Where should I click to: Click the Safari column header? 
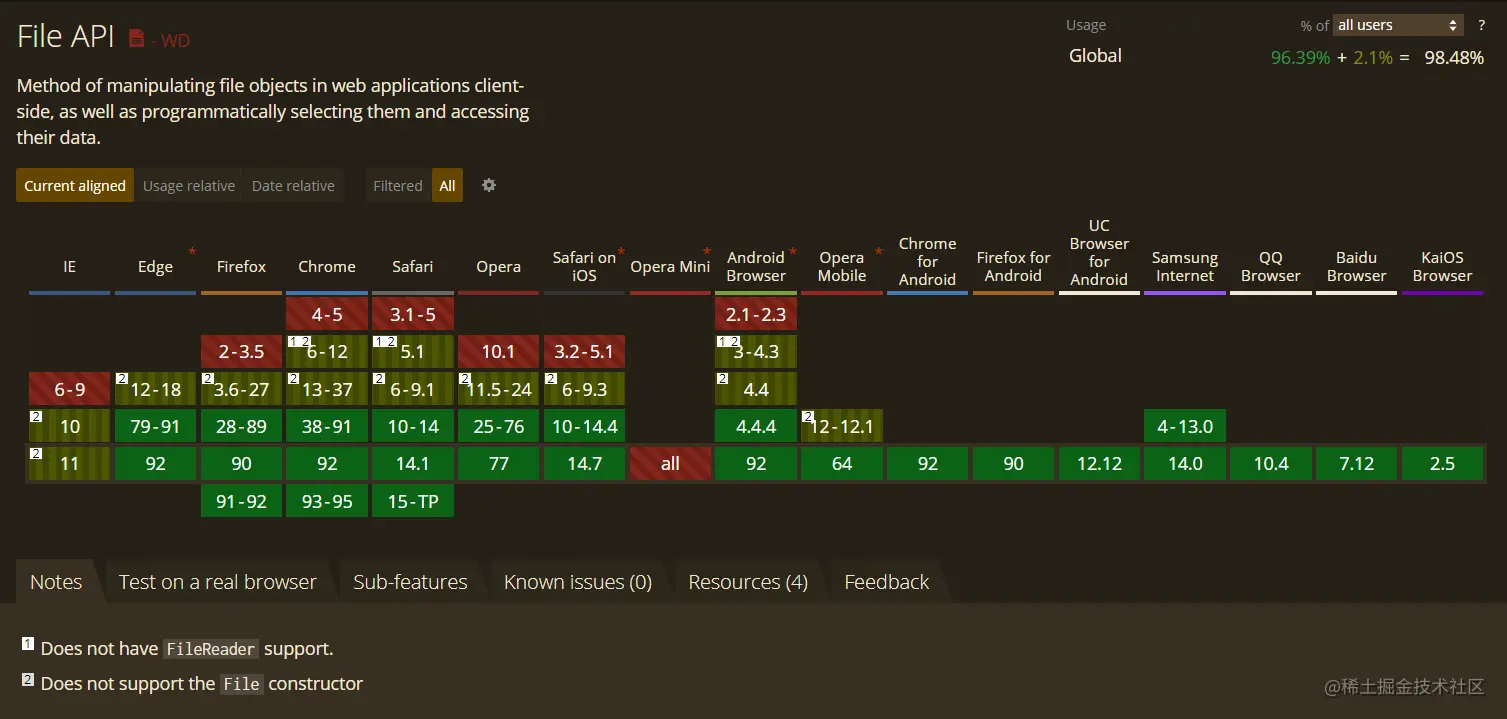point(413,267)
